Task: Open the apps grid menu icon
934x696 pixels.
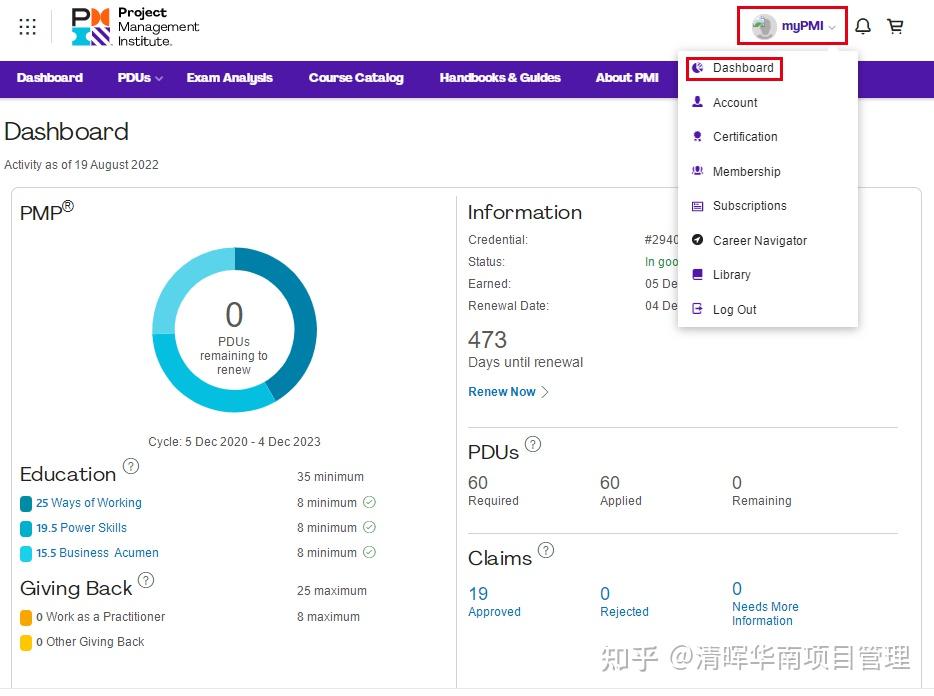Action: 27,27
